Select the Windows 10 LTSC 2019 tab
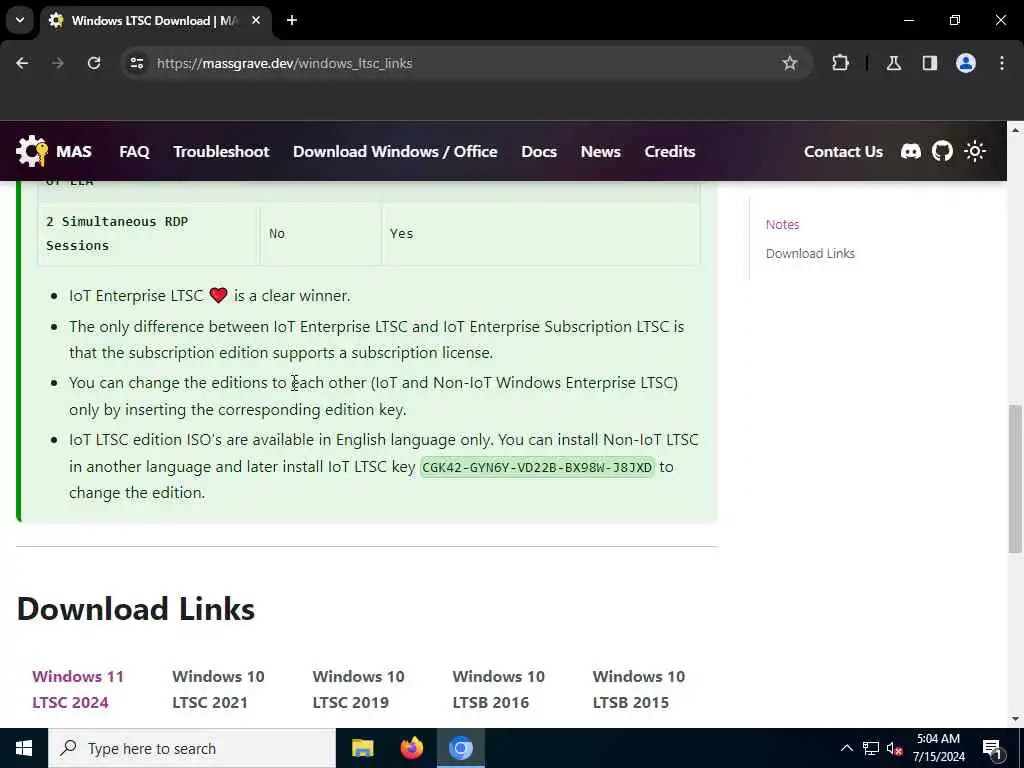1024x768 pixels. point(359,690)
